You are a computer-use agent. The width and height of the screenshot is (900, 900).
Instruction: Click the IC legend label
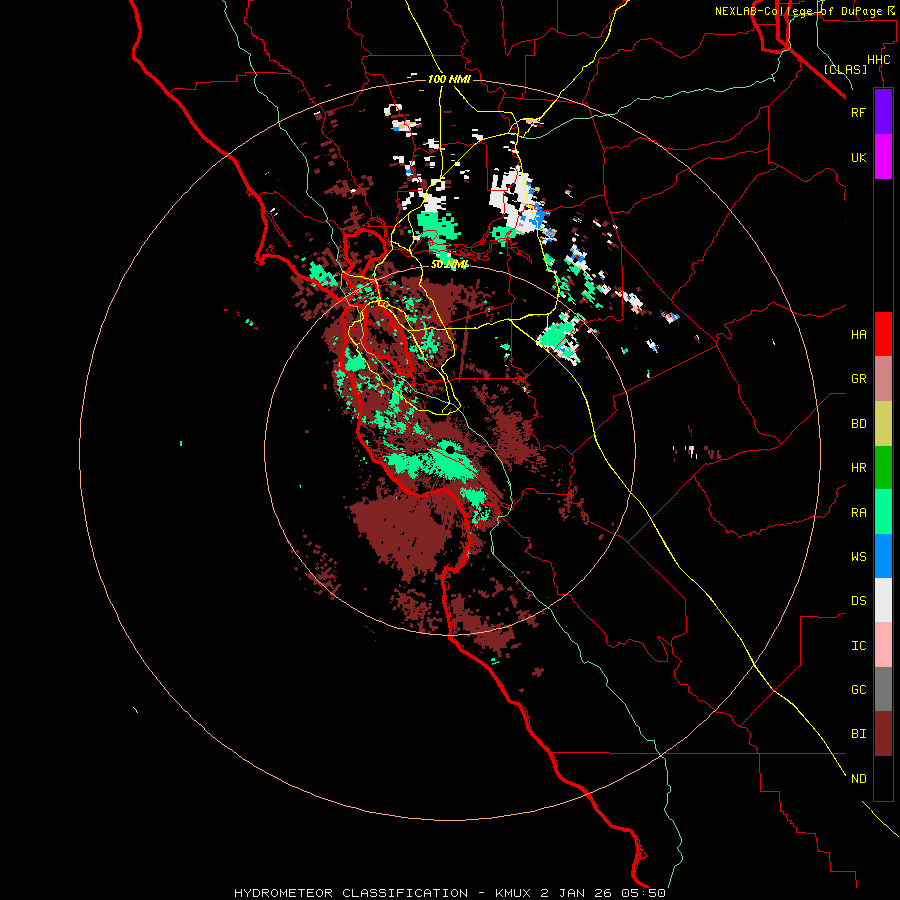tap(858, 646)
